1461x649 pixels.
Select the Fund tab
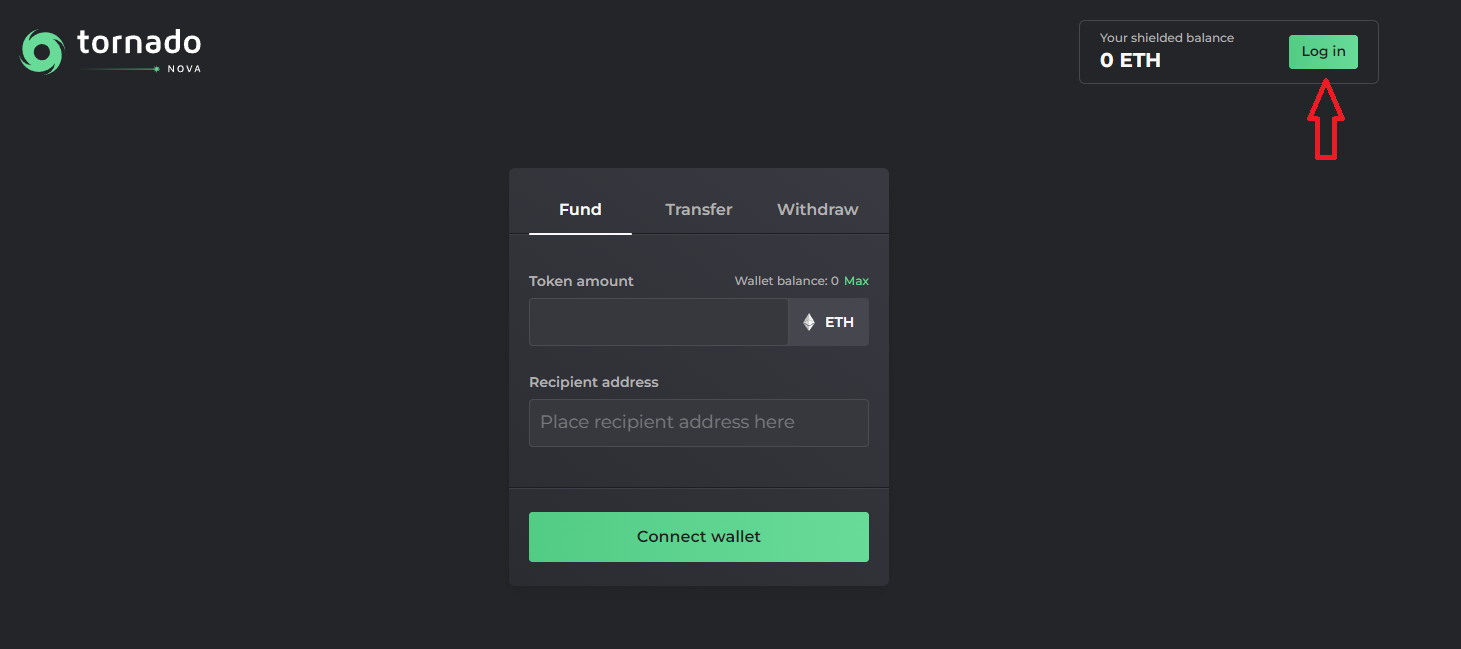tap(580, 209)
